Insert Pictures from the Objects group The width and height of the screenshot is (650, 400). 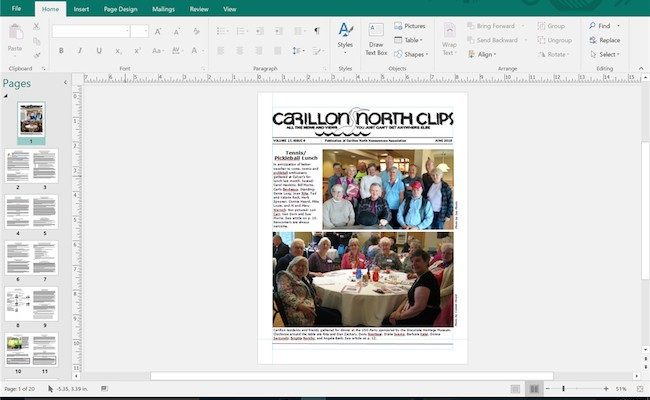(x=410, y=26)
